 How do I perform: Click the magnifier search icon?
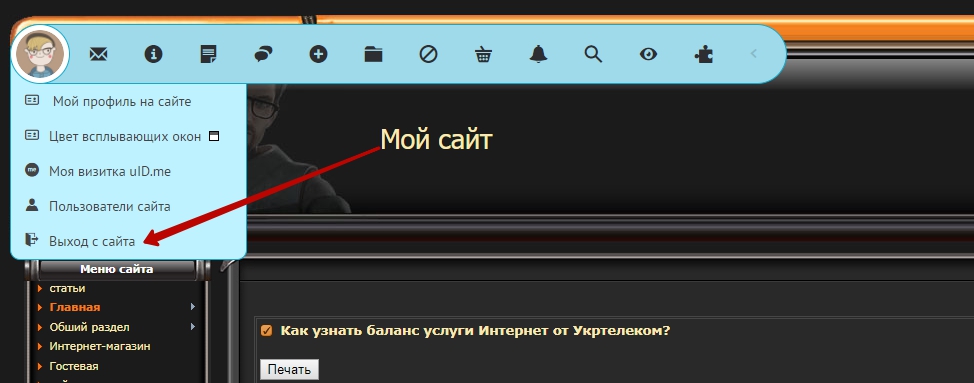(x=593, y=55)
